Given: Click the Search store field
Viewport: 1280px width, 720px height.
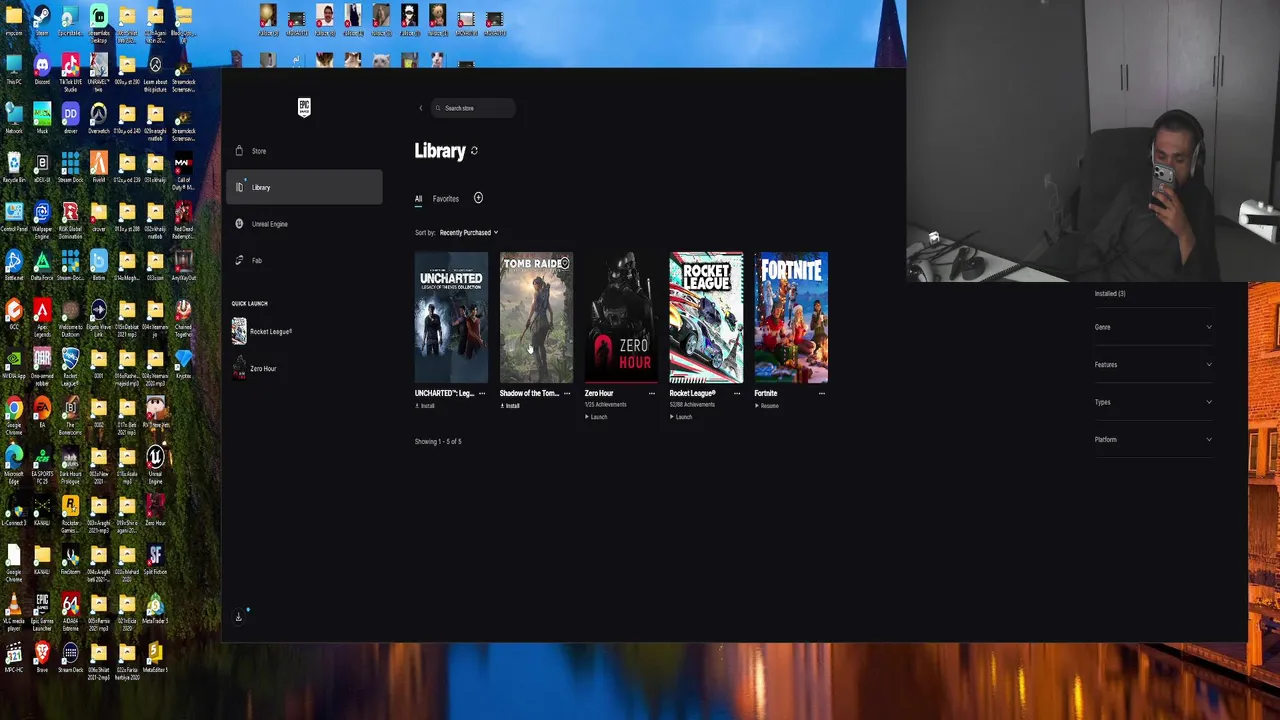Looking at the screenshot, I should (x=474, y=108).
